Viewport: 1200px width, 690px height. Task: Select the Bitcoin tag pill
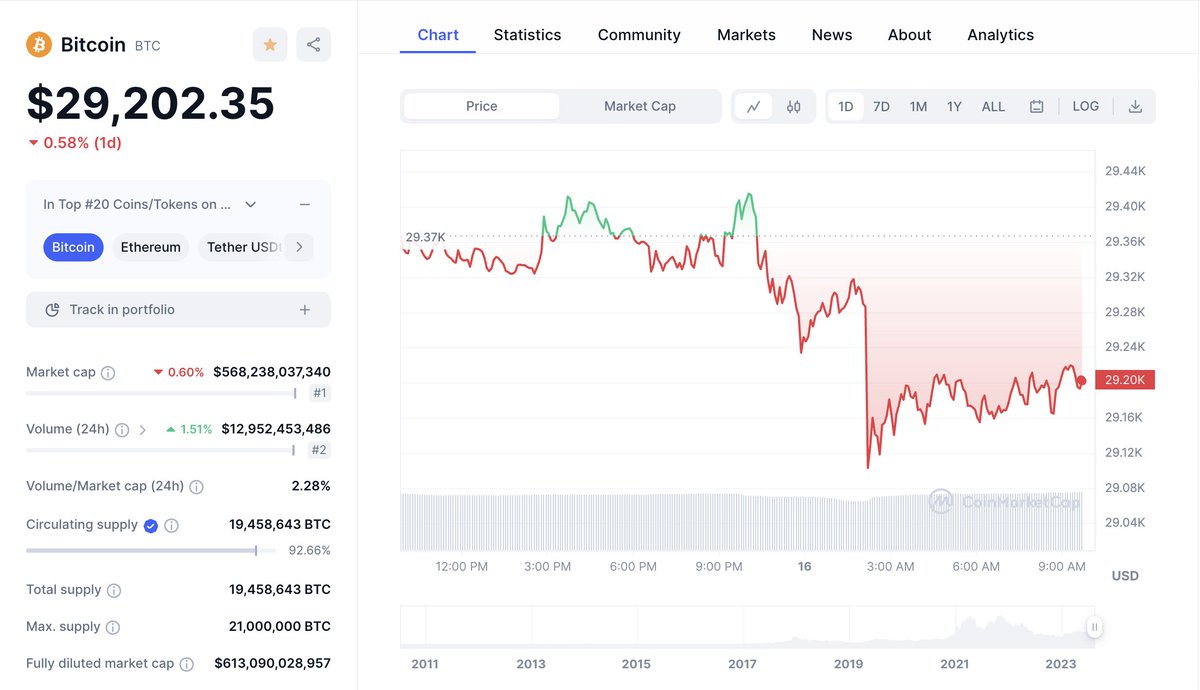(x=73, y=247)
